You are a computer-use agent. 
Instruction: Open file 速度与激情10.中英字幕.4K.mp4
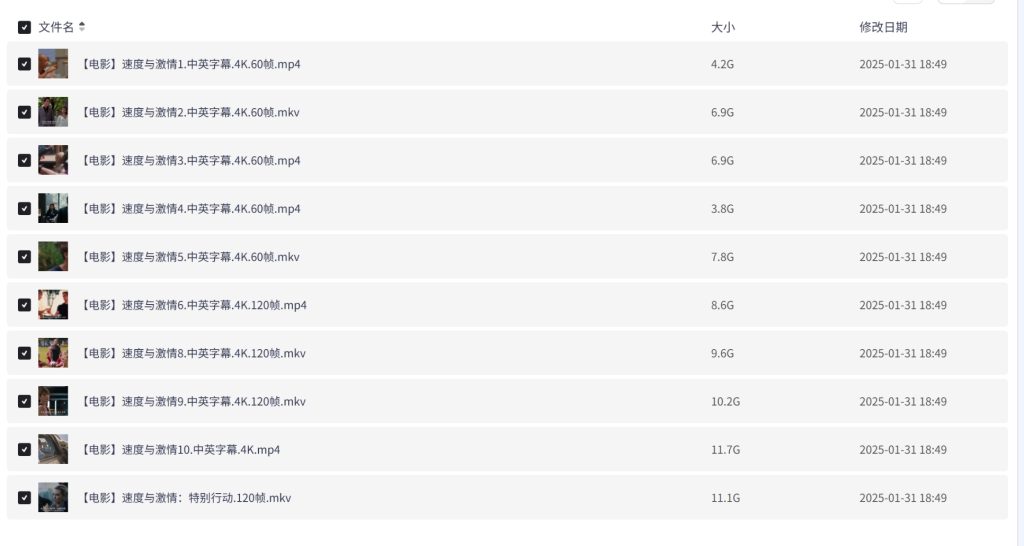(180, 449)
